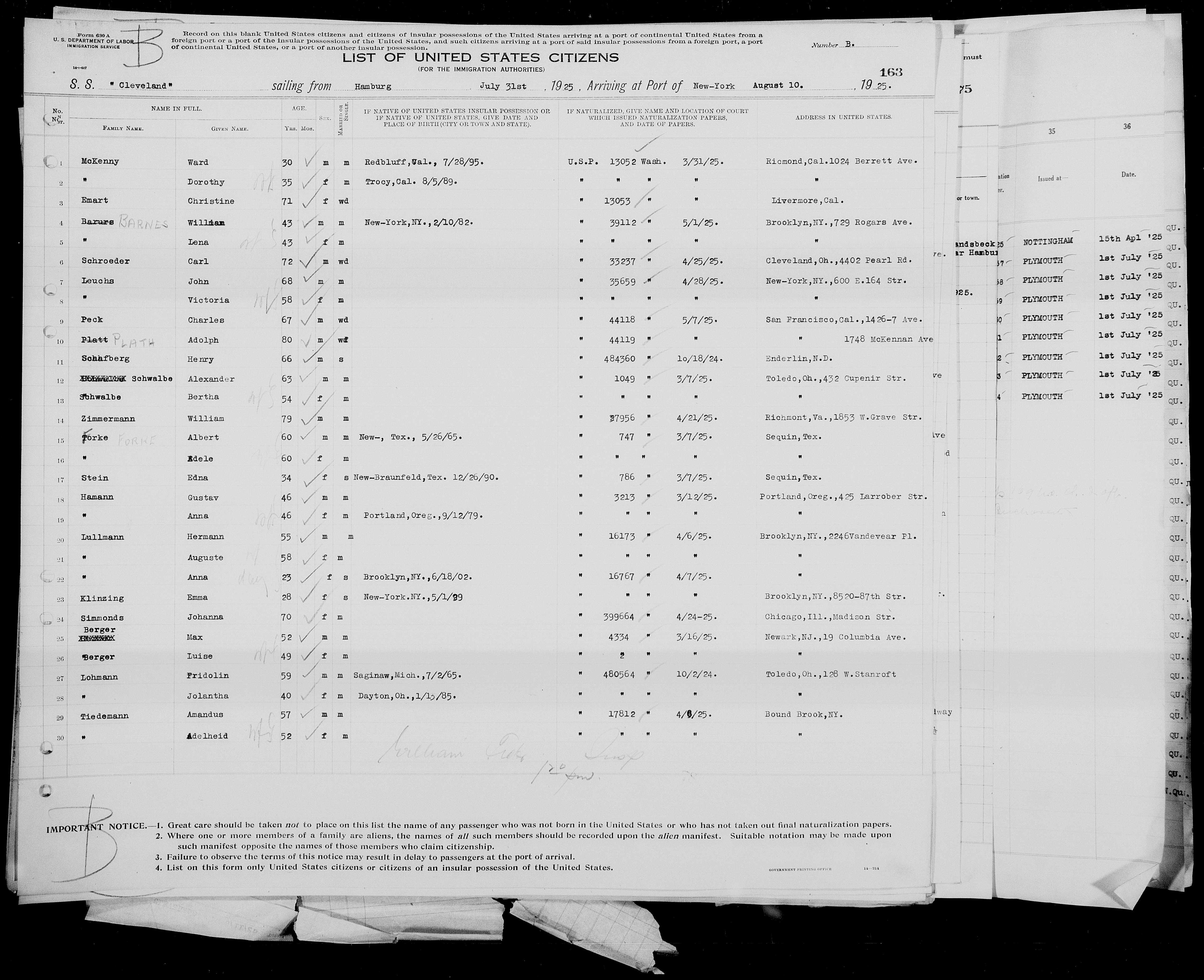Click the arrival date 'August 10.'
The image size is (1204, 980).
pos(778,85)
